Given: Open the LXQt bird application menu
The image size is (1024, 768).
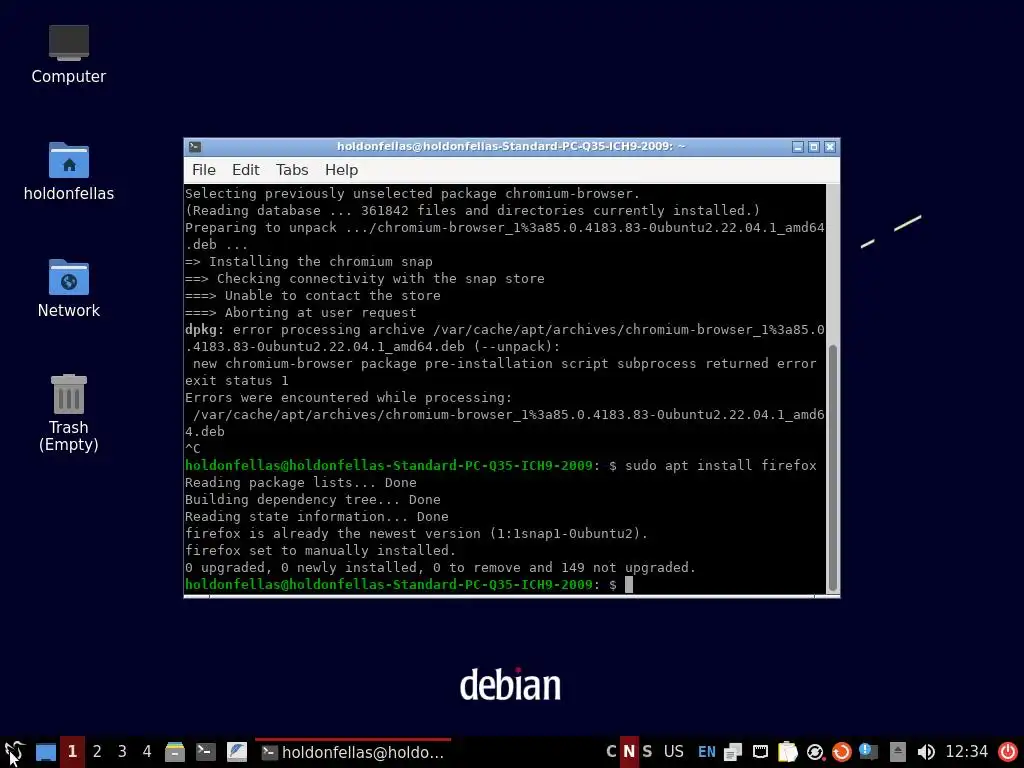Looking at the screenshot, I should pyautogui.click(x=14, y=752).
